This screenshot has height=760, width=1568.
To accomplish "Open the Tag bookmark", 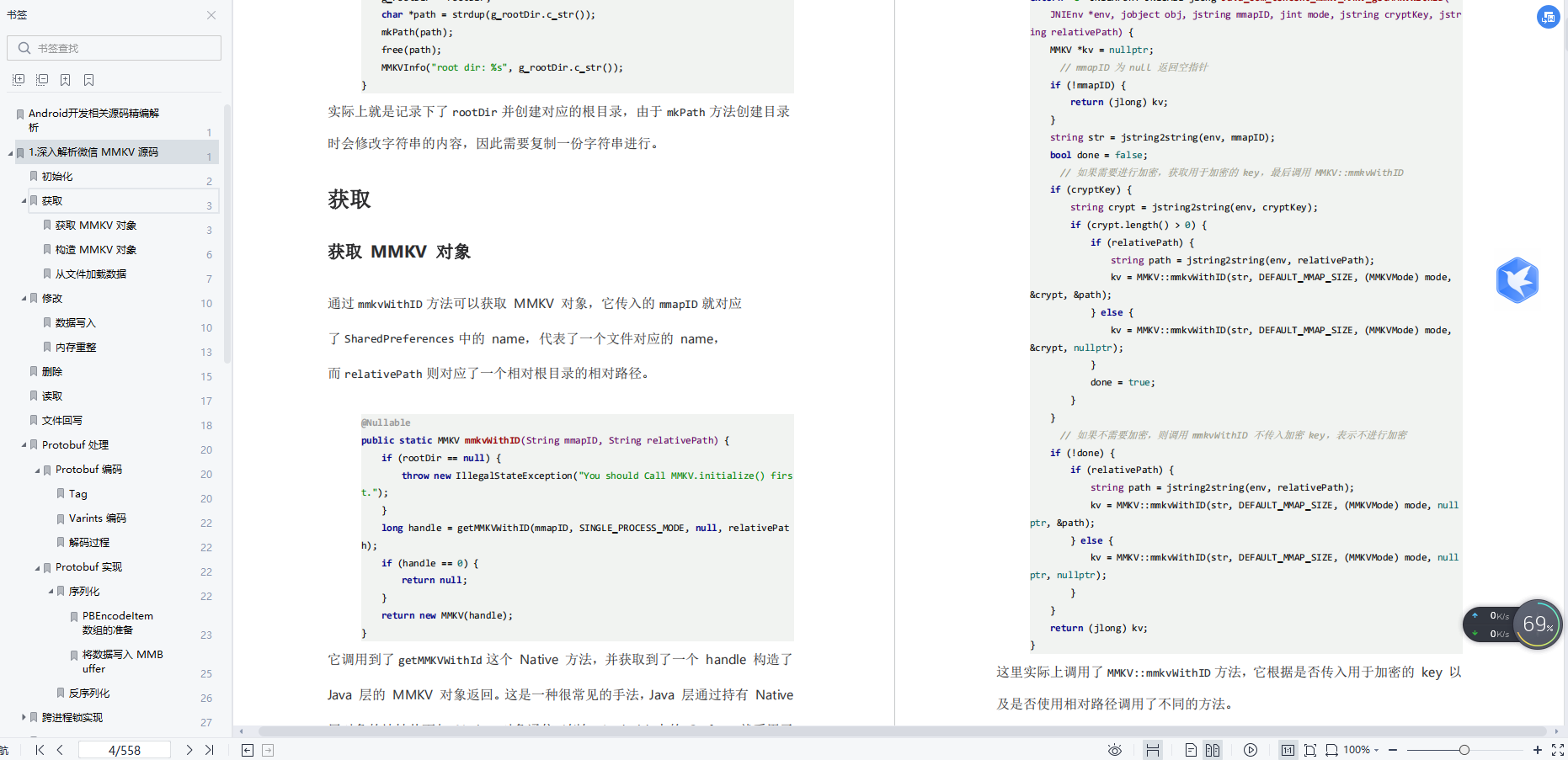I will coord(78,494).
